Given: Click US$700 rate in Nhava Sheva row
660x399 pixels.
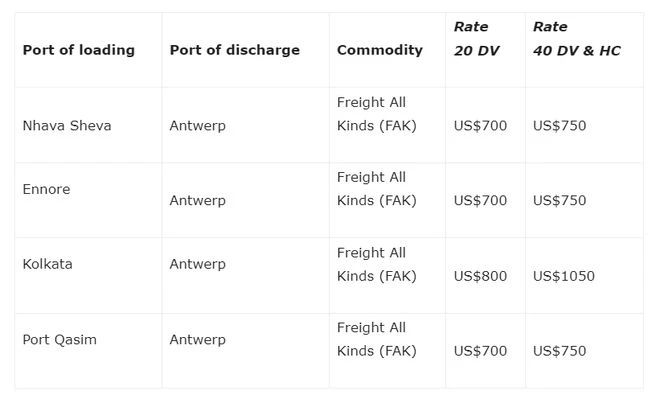Looking at the screenshot, I should point(480,126).
